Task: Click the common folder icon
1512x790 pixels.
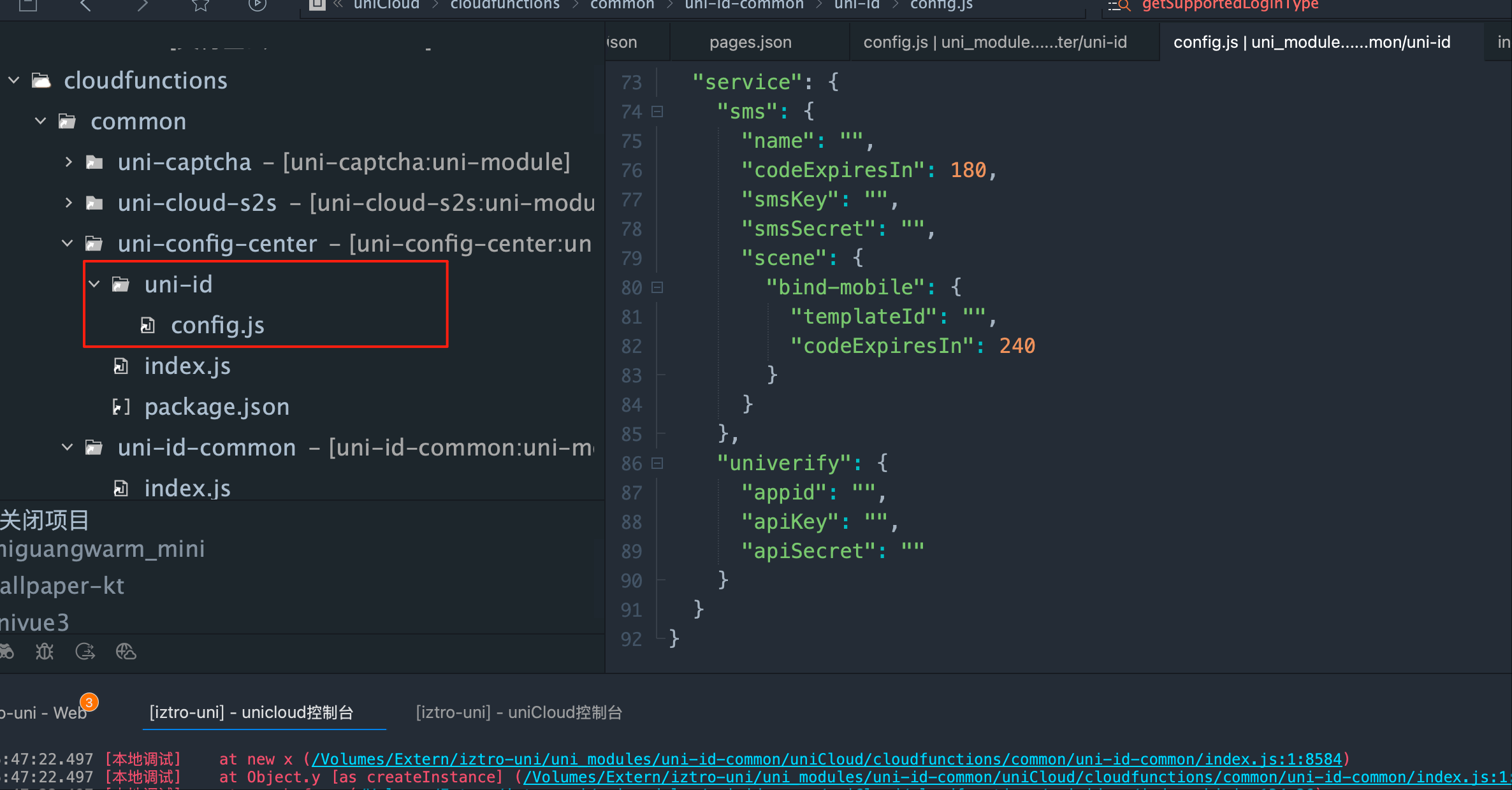Action: point(68,121)
